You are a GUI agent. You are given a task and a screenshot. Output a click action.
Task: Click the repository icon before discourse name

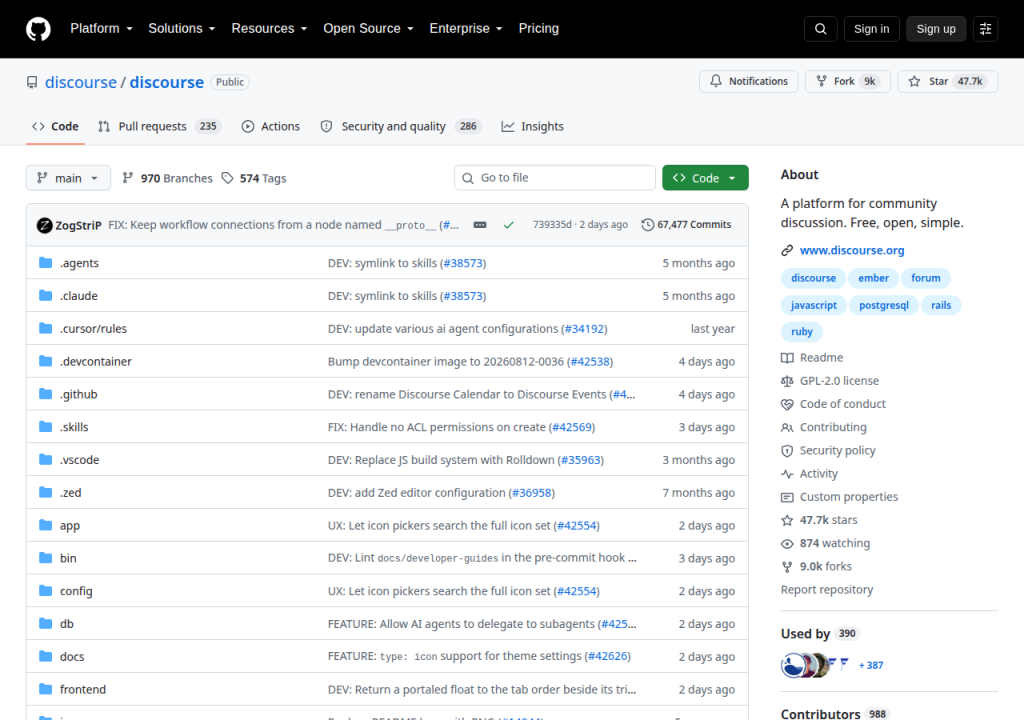[32, 82]
